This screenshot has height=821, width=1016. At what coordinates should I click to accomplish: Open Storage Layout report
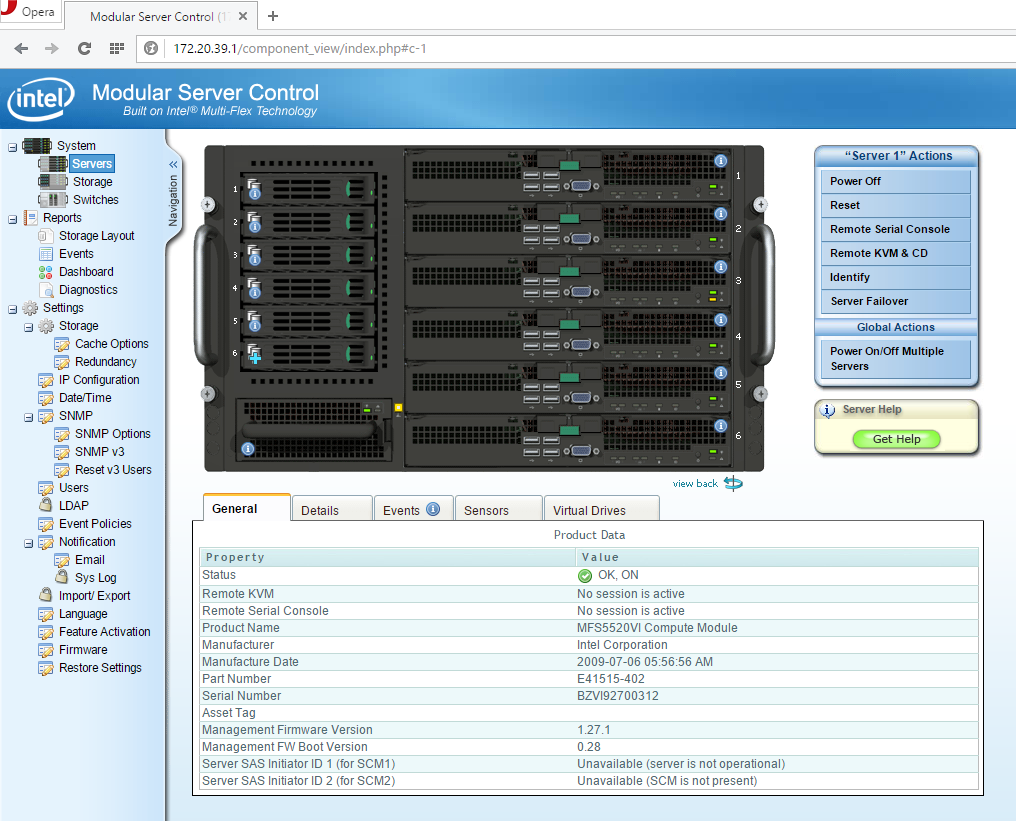click(x=97, y=236)
